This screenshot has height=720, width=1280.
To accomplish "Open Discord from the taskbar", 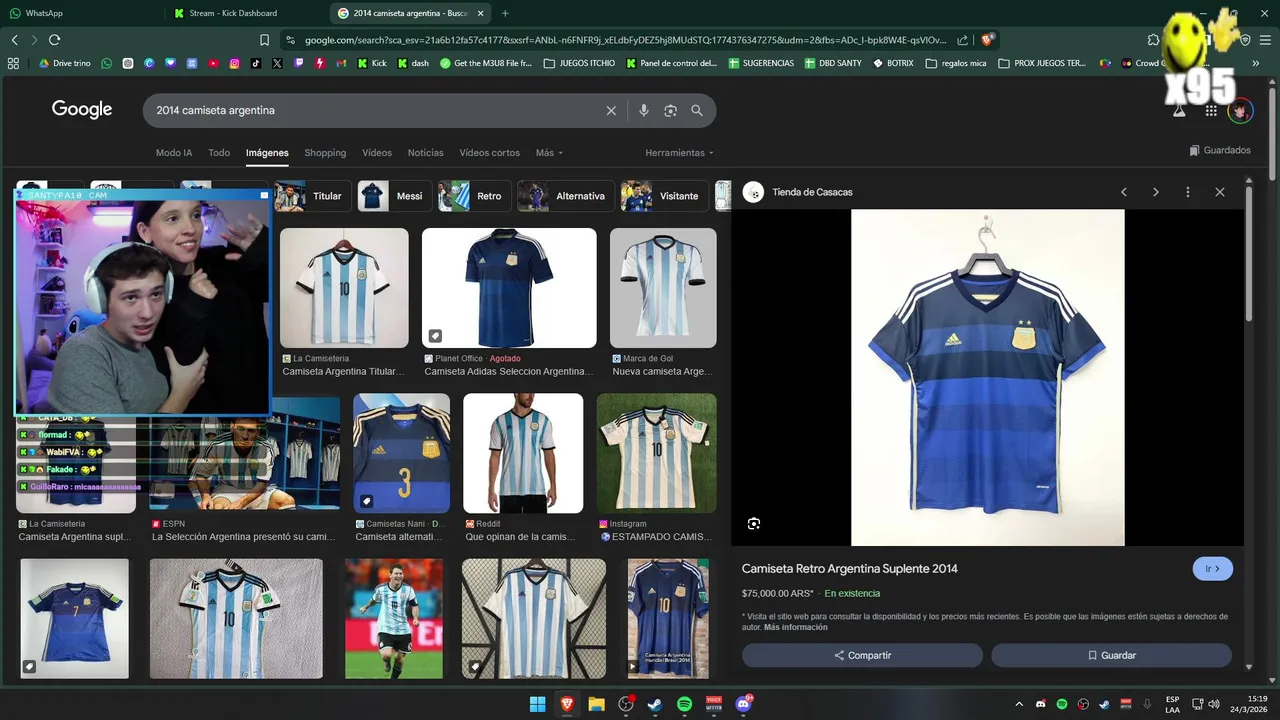I will point(743,704).
